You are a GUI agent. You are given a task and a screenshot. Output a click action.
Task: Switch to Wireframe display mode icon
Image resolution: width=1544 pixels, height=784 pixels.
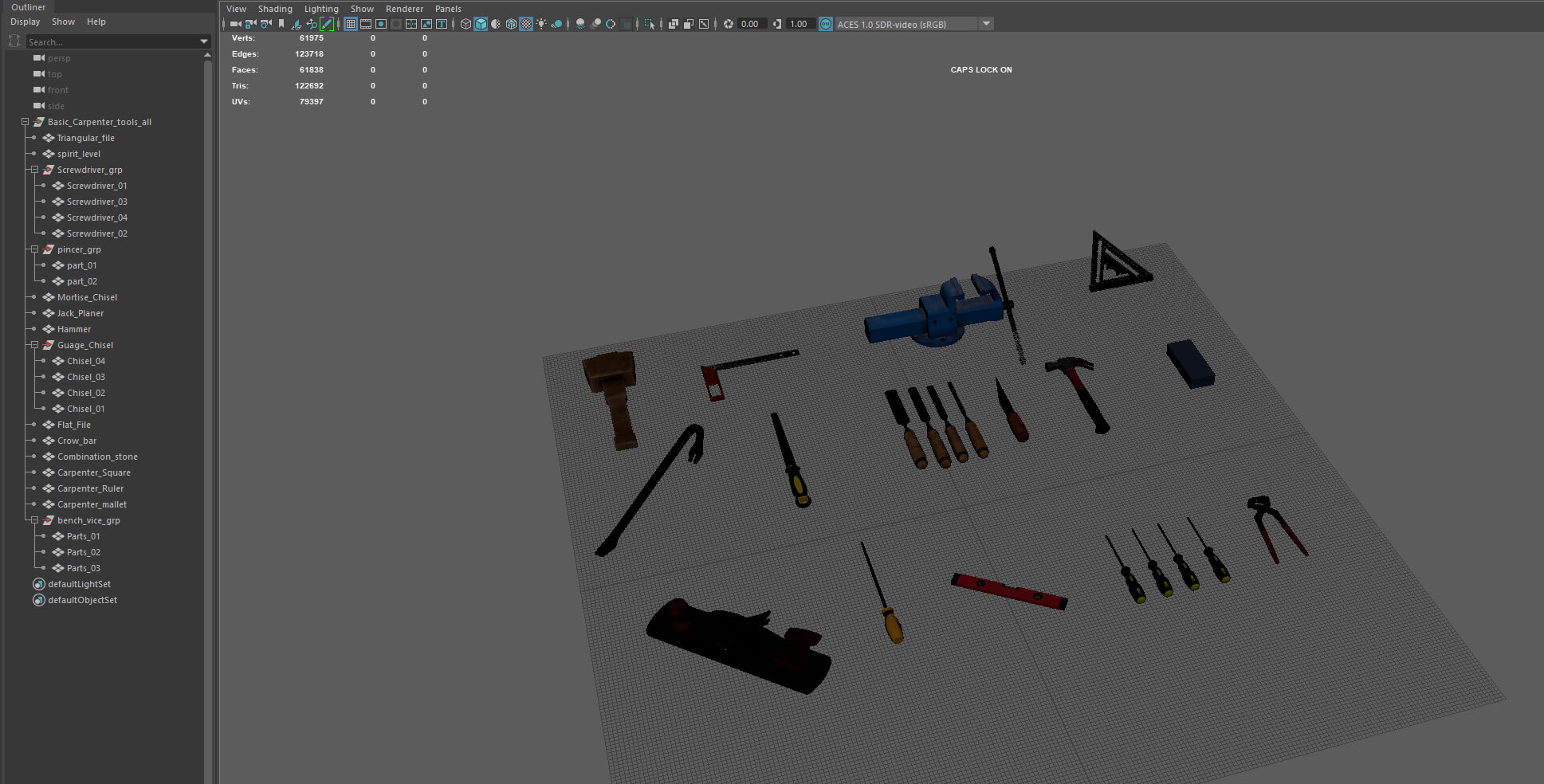(466, 24)
